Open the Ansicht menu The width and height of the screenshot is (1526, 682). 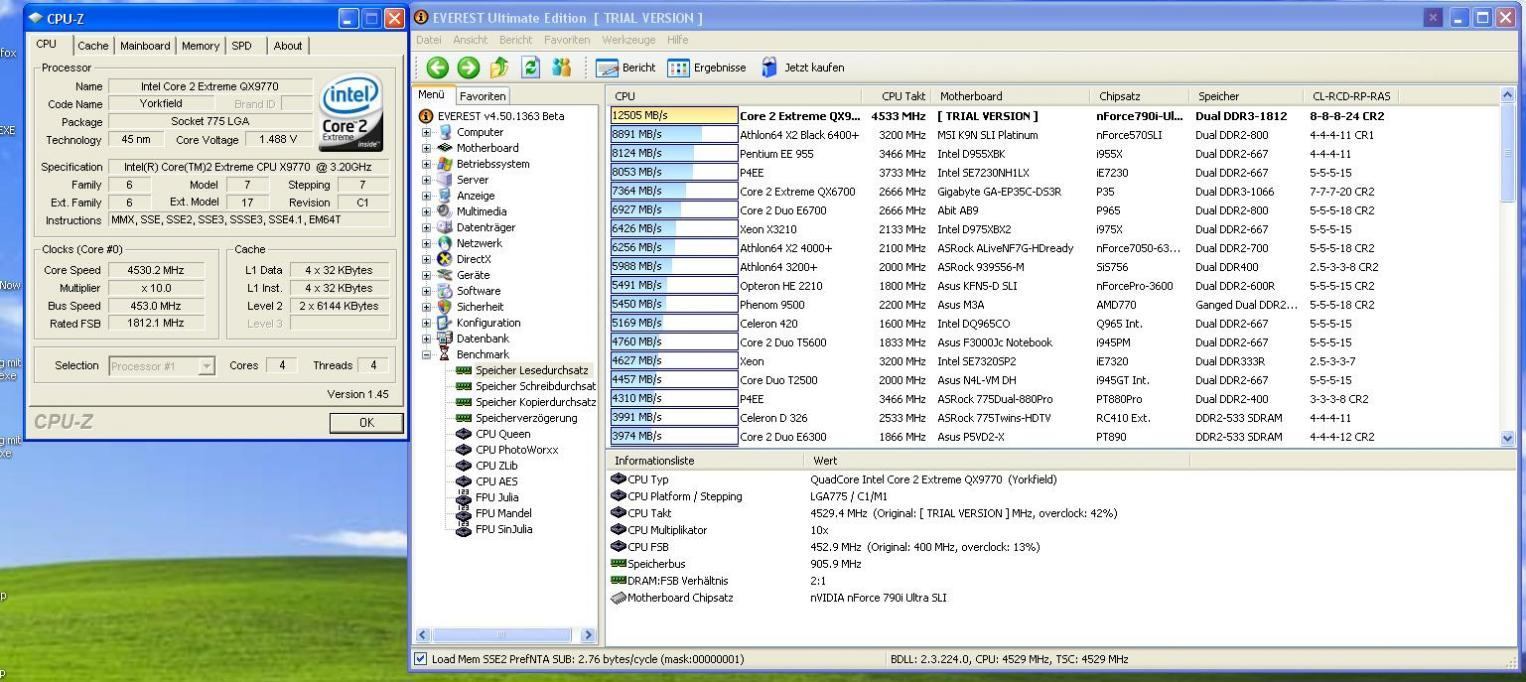tap(470, 40)
